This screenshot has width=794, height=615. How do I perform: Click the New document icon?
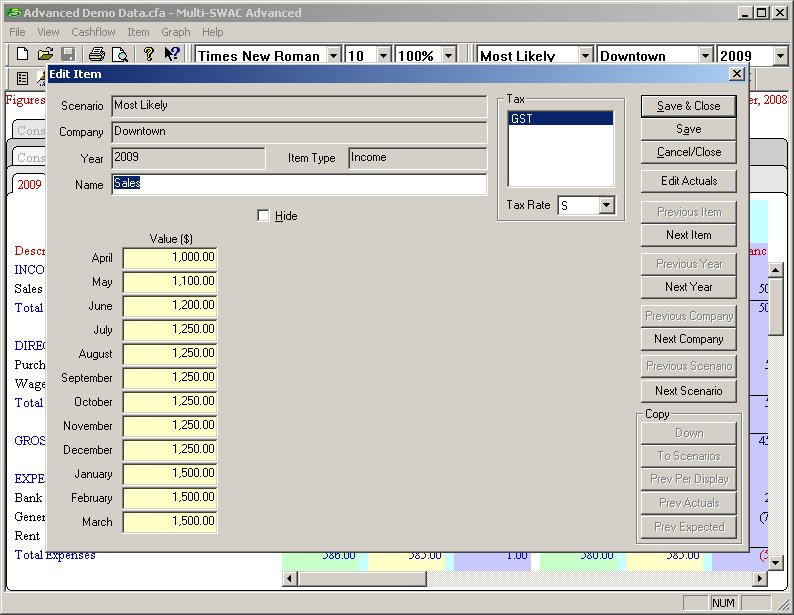[22, 55]
